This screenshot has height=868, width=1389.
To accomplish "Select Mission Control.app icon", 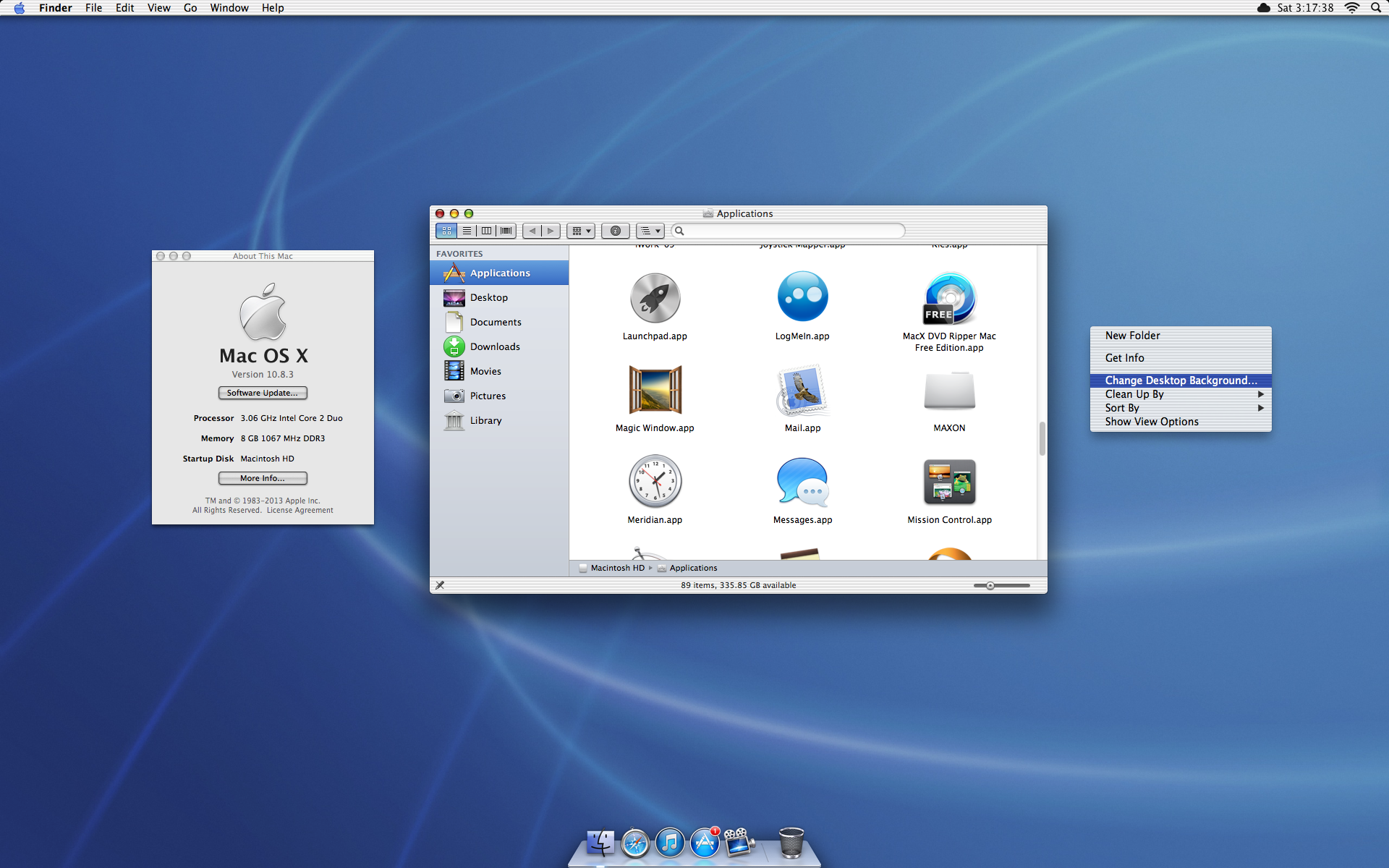I will (x=949, y=482).
